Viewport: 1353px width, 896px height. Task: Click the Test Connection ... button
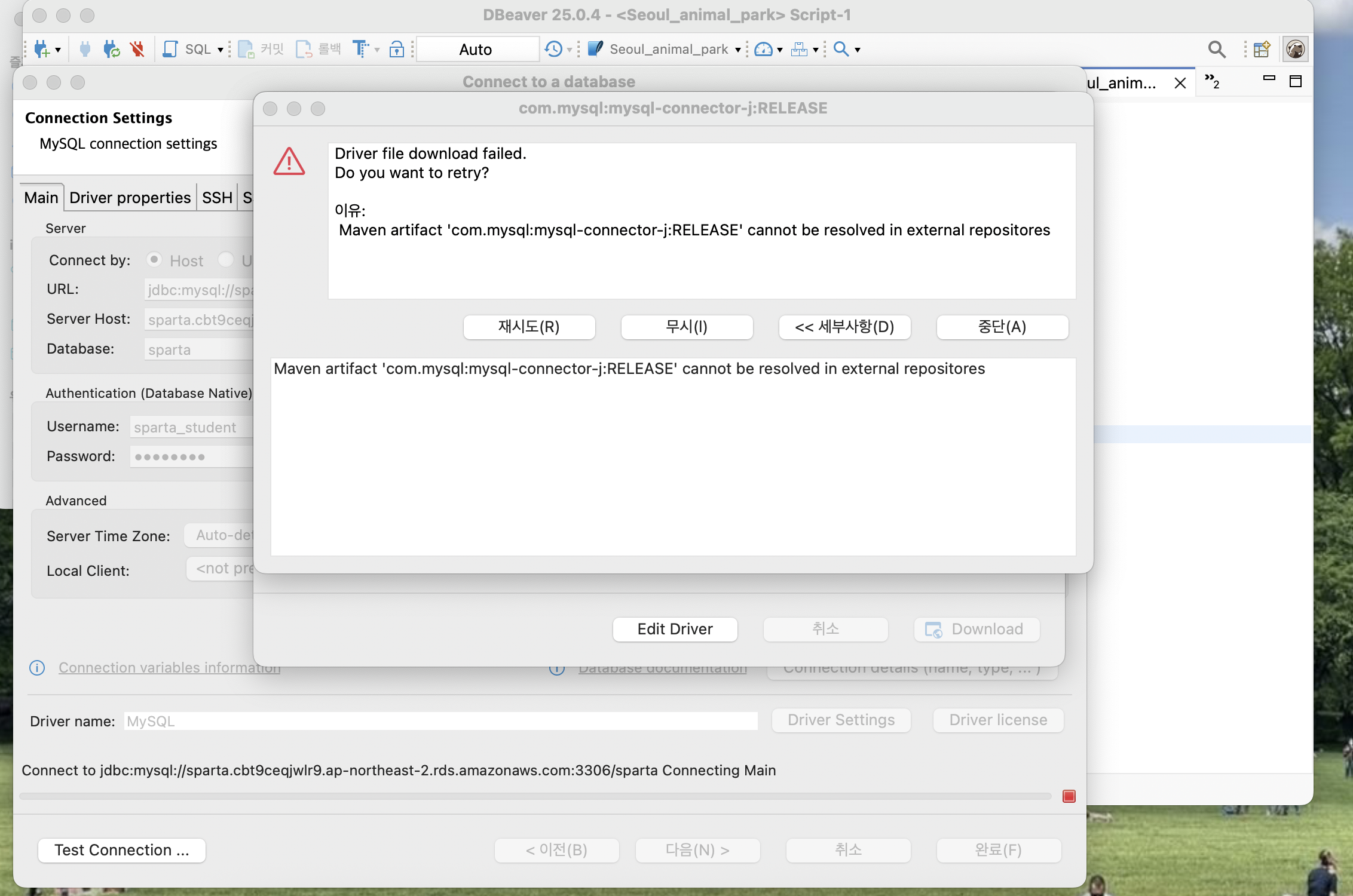coord(122,851)
